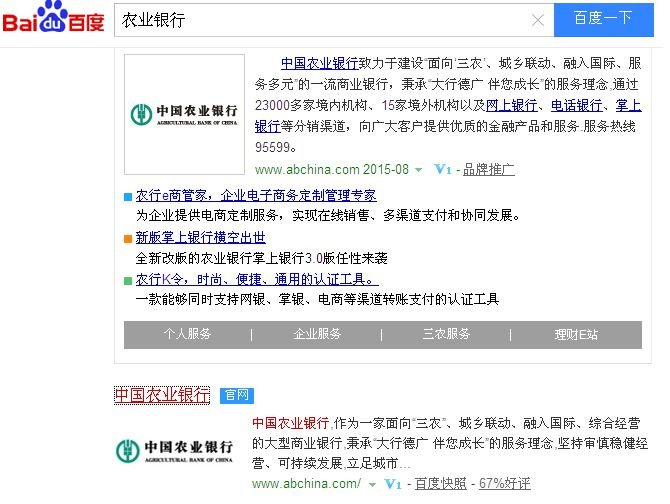Click the text 为企业提供电商定制服务
This screenshot has height=504, width=670.
coord(207,215)
